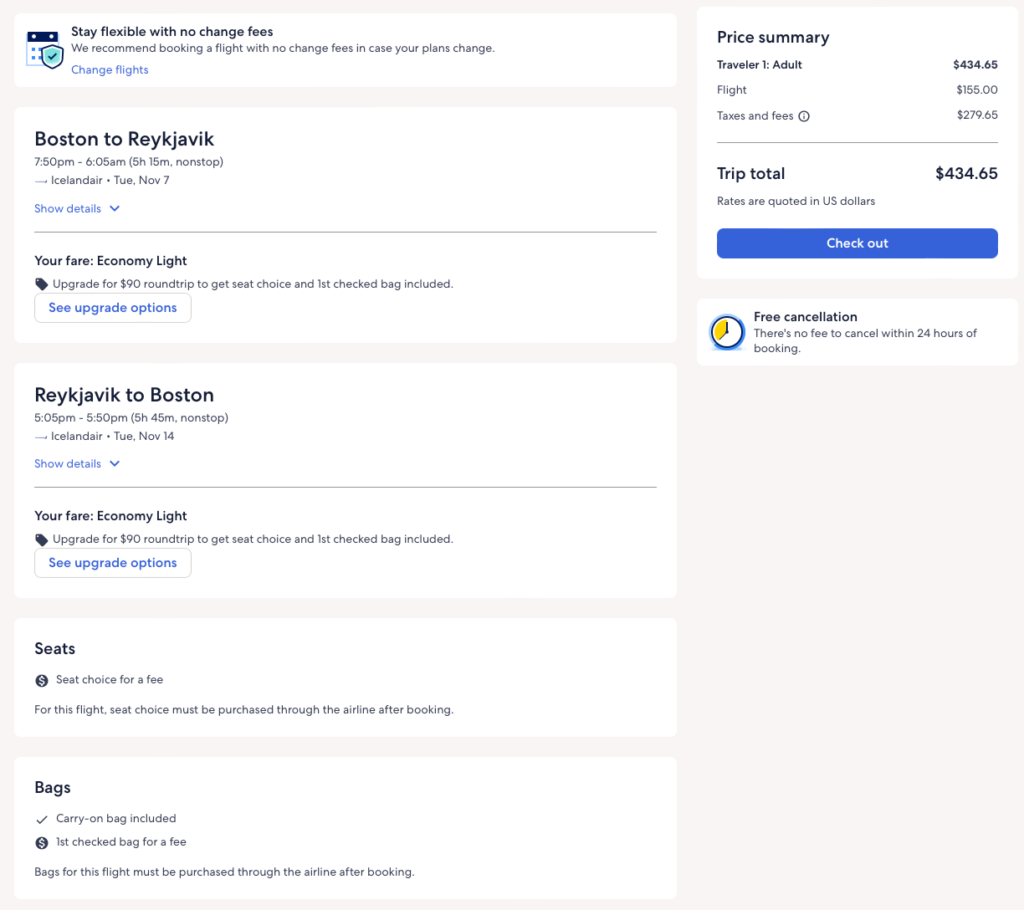Click the arrow icon before Icelandair Tue, Nov 14
The height and width of the screenshot is (910, 1024).
(41, 437)
